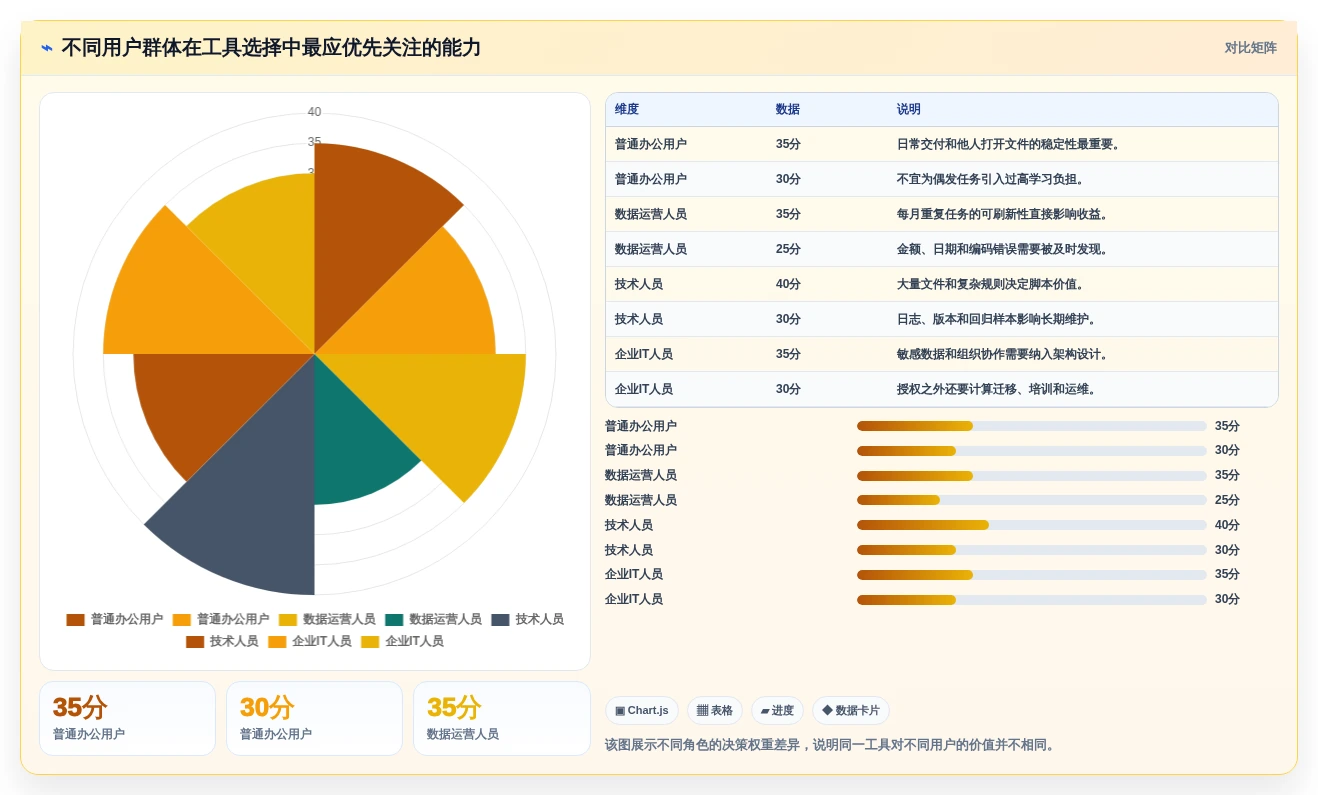This screenshot has width=1318, height=795.
Task: Toggle the brown 技术人员 legend item
Action: [x=222, y=642]
